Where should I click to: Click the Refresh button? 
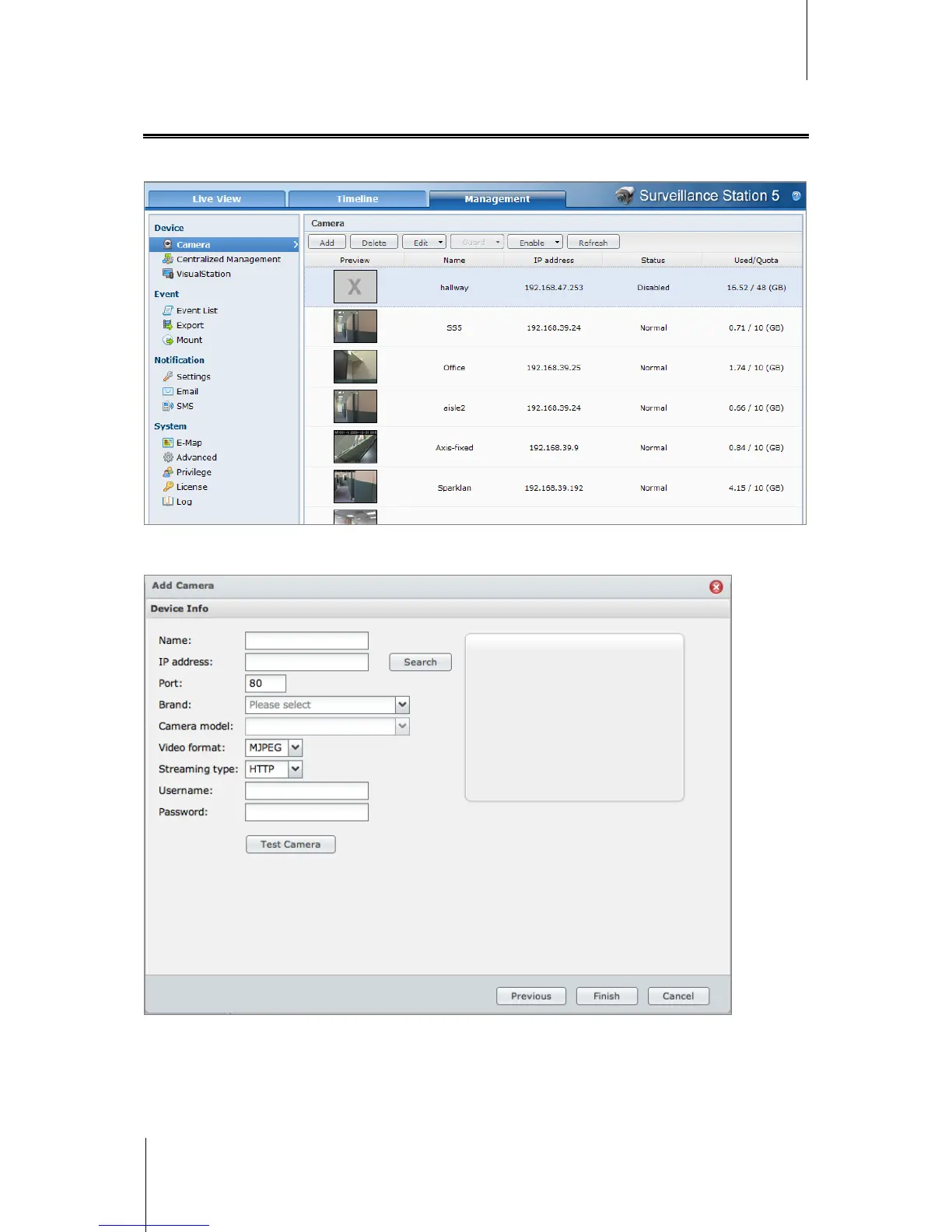click(x=593, y=243)
